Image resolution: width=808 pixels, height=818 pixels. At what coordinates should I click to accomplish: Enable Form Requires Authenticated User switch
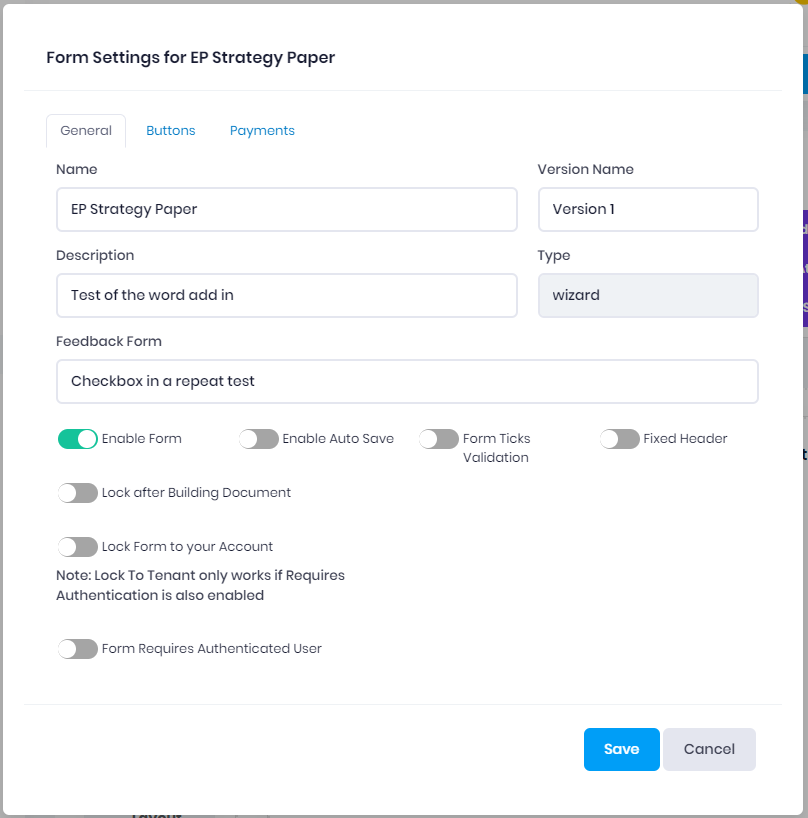(78, 649)
